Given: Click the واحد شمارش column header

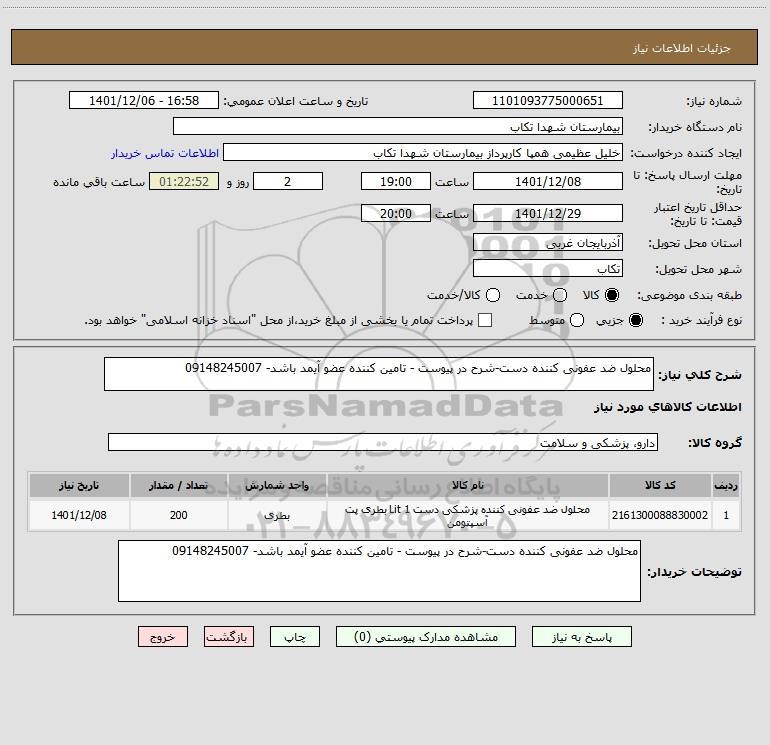Looking at the screenshot, I should point(277,486).
